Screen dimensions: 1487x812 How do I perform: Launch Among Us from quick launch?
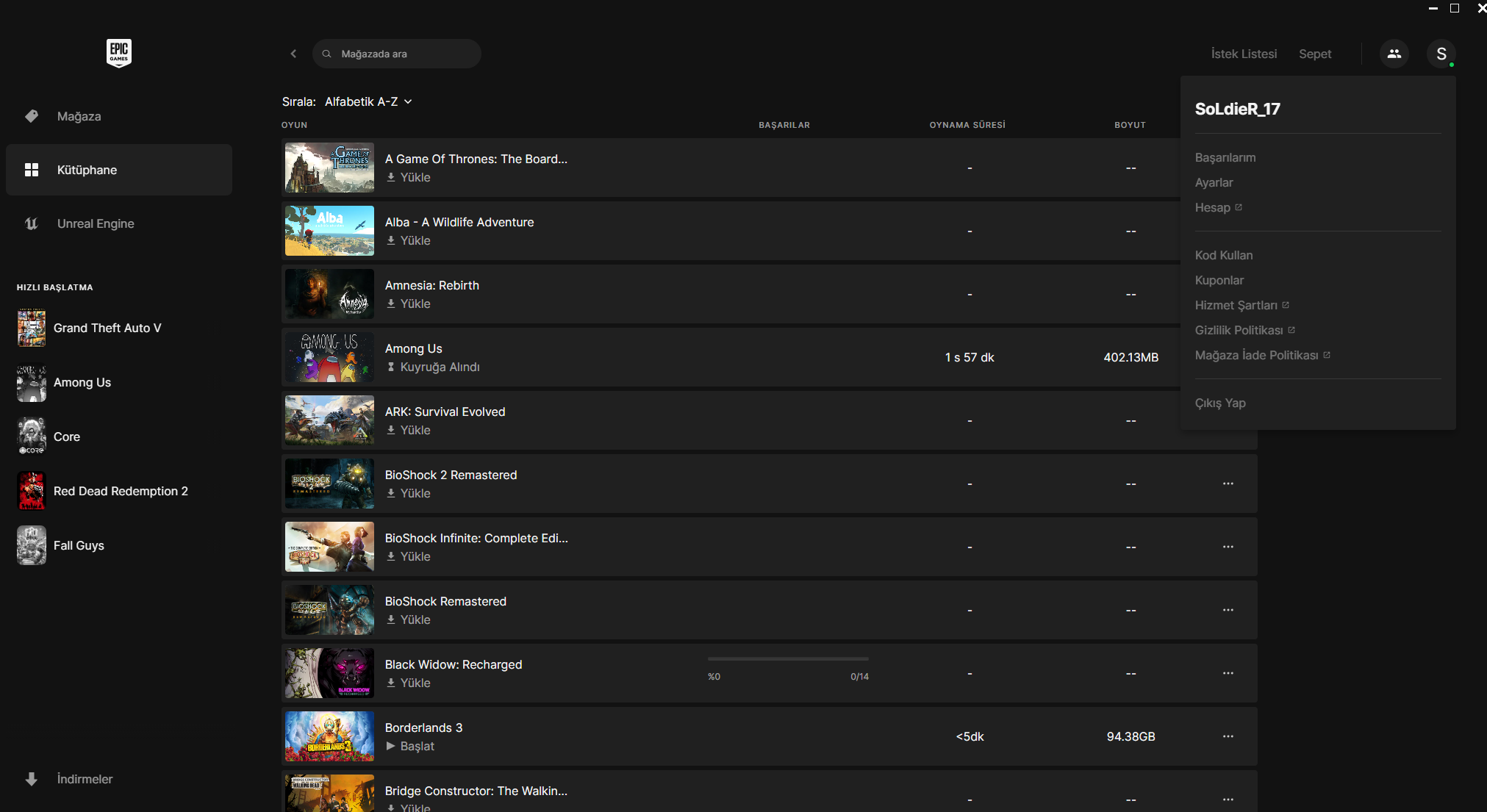(65, 382)
